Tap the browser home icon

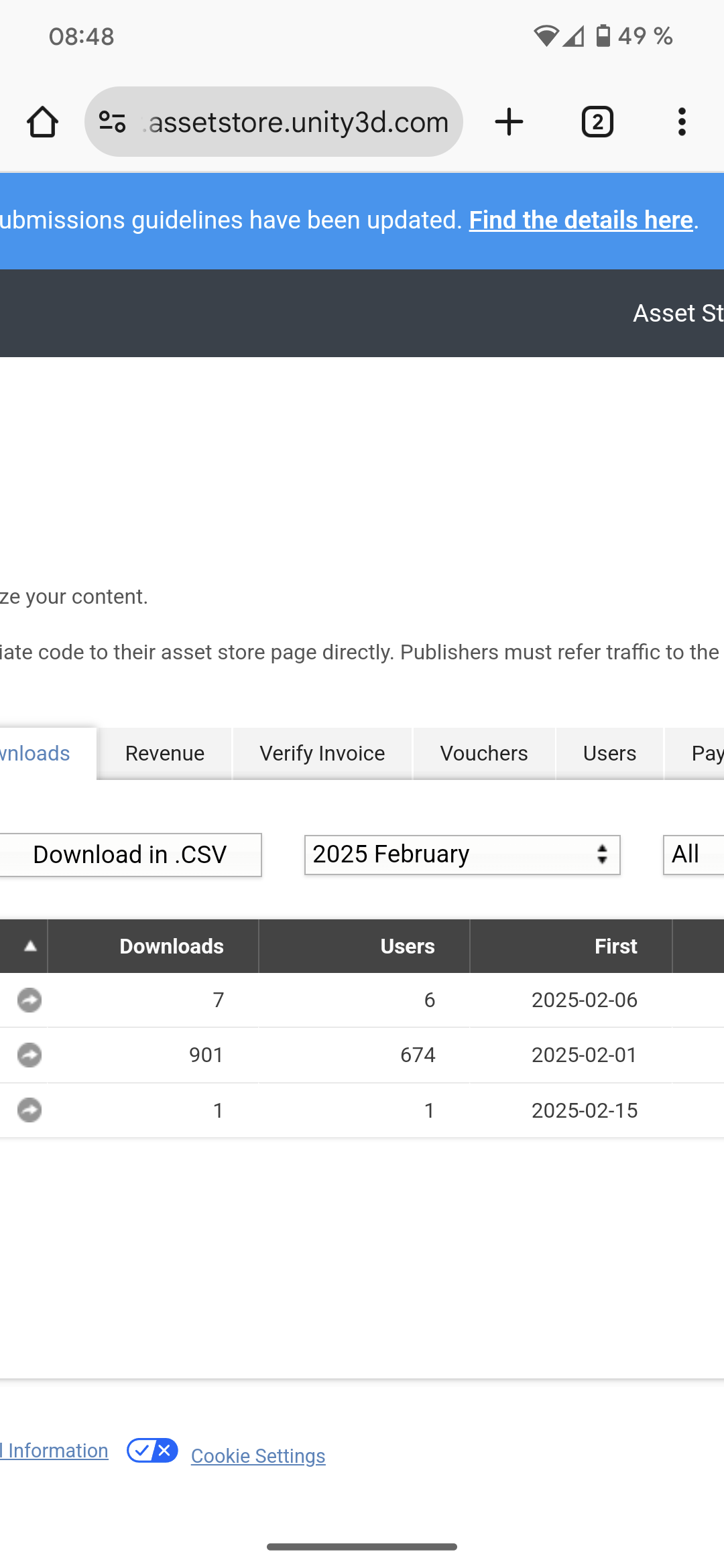coord(42,122)
